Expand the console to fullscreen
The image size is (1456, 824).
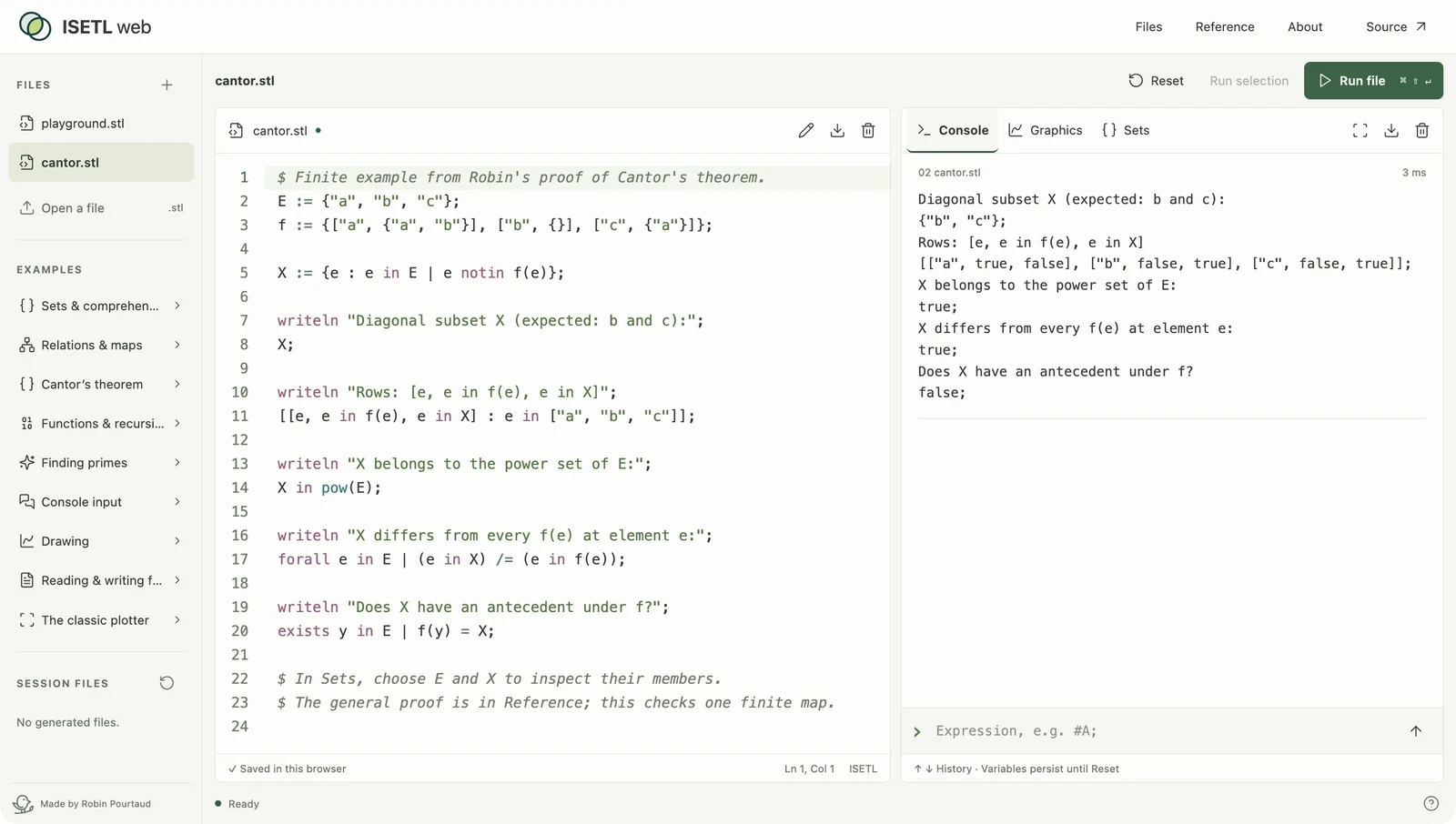1360,130
